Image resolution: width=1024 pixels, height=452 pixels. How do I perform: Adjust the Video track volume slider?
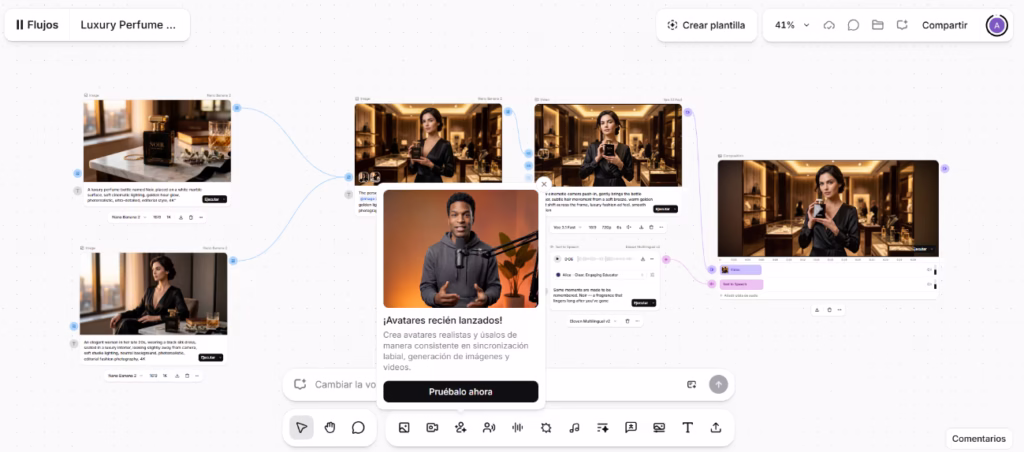coord(935,270)
